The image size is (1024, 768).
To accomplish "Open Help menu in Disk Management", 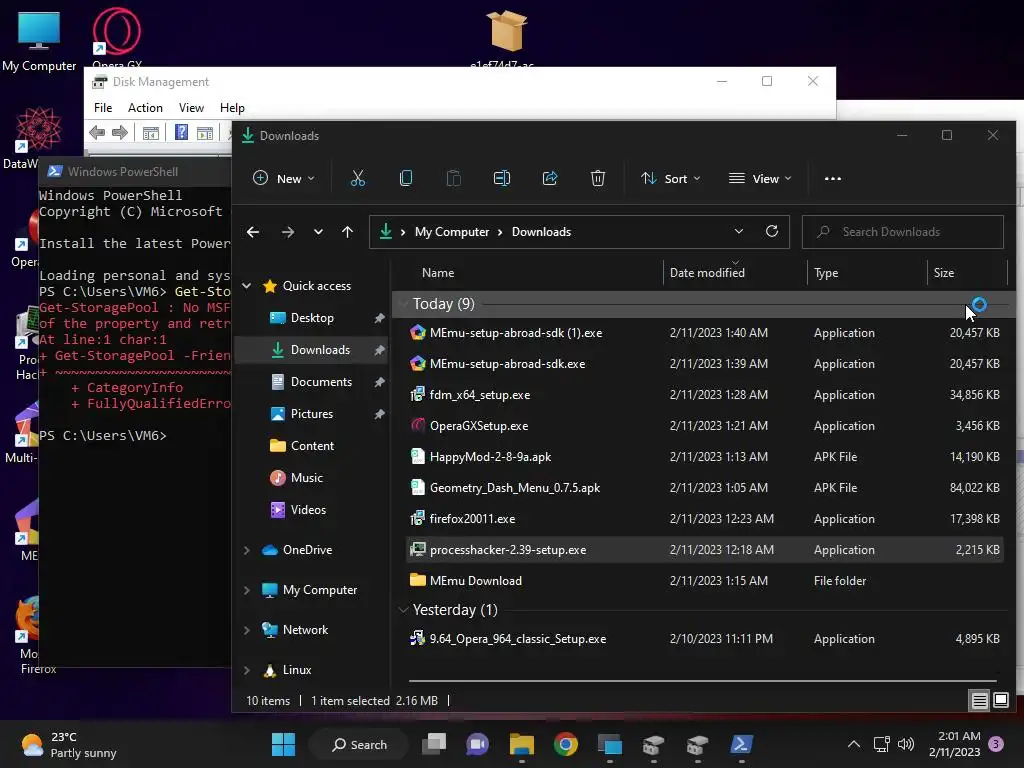I will click(232, 108).
